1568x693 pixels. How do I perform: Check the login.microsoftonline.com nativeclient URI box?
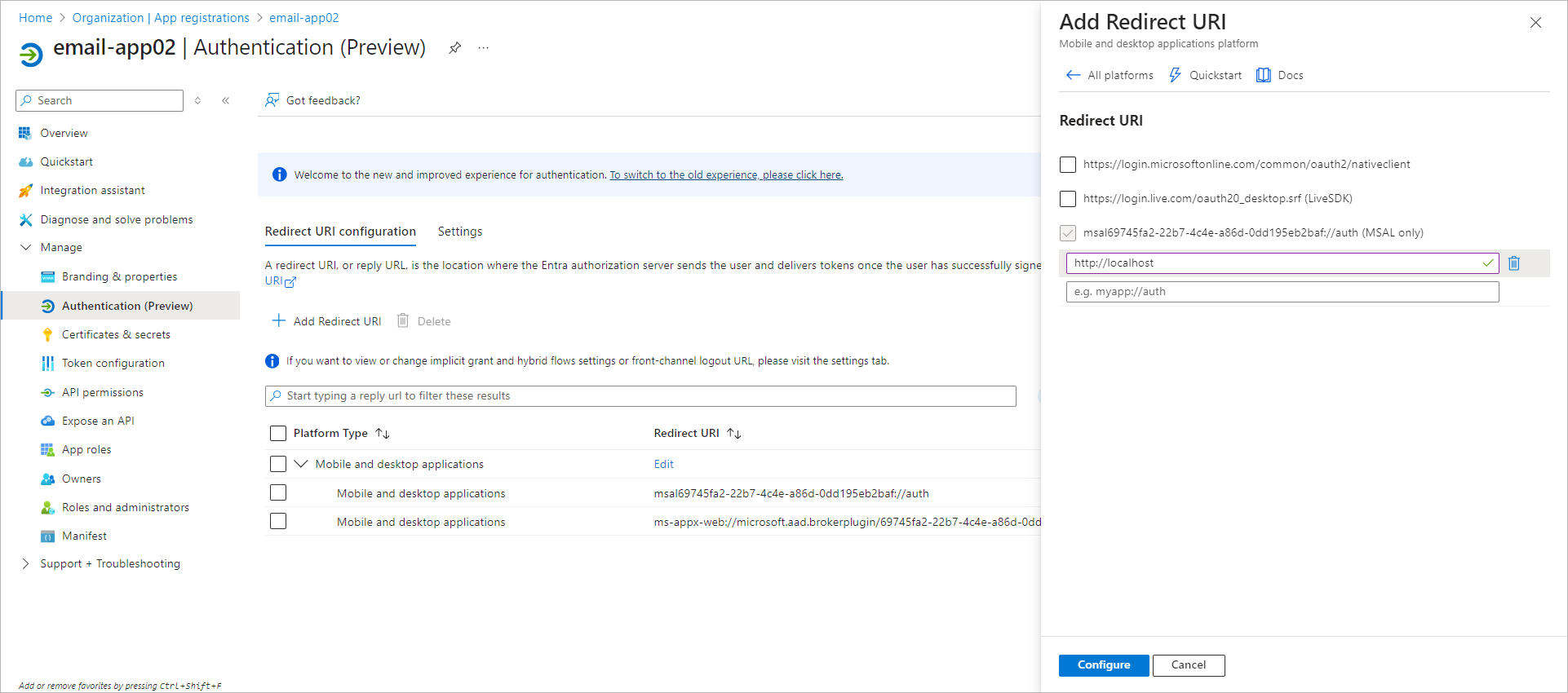coord(1068,165)
